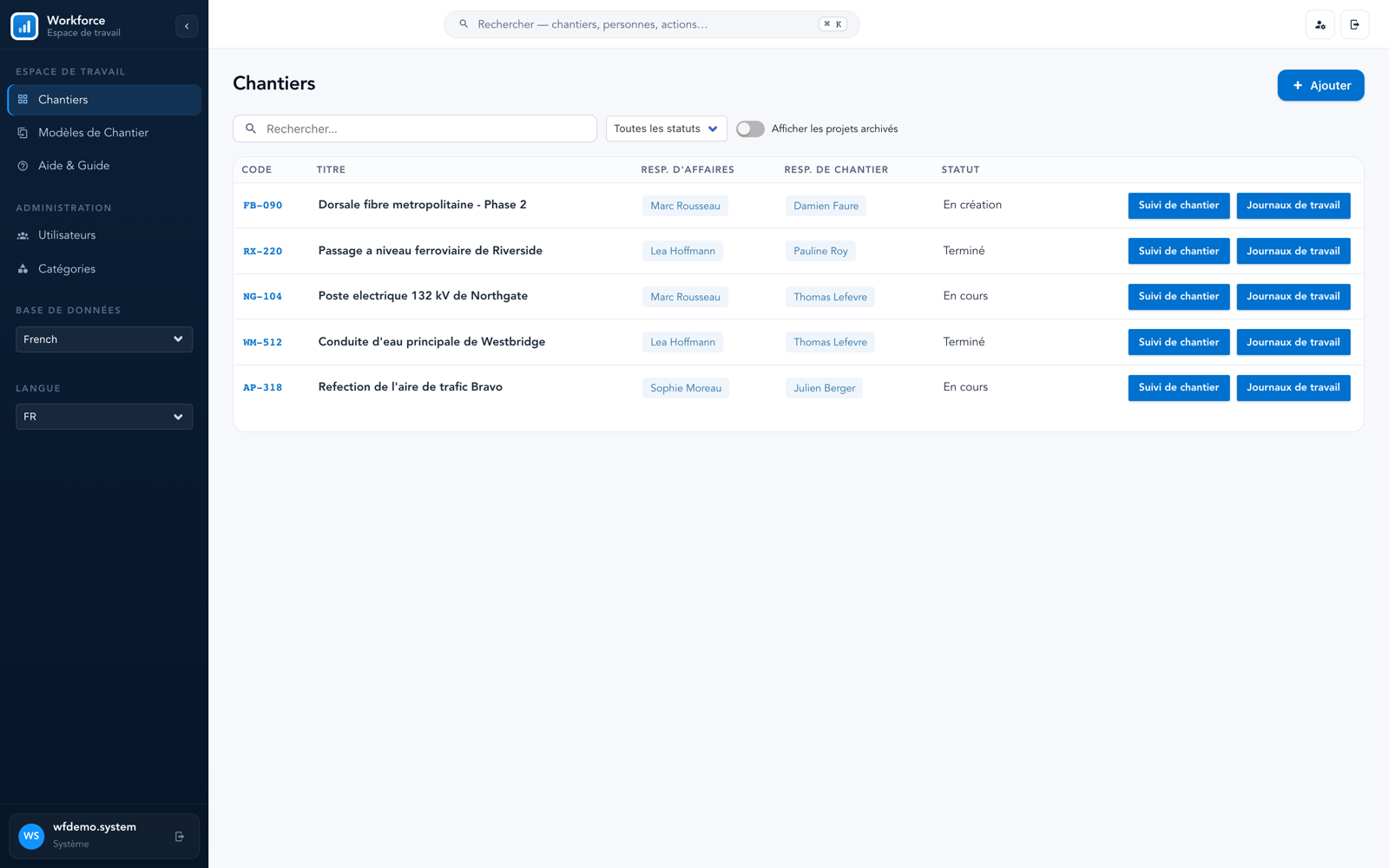The image size is (1389, 868).
Task: Click the Modèles de Chantier copy icon
Action: click(x=23, y=133)
